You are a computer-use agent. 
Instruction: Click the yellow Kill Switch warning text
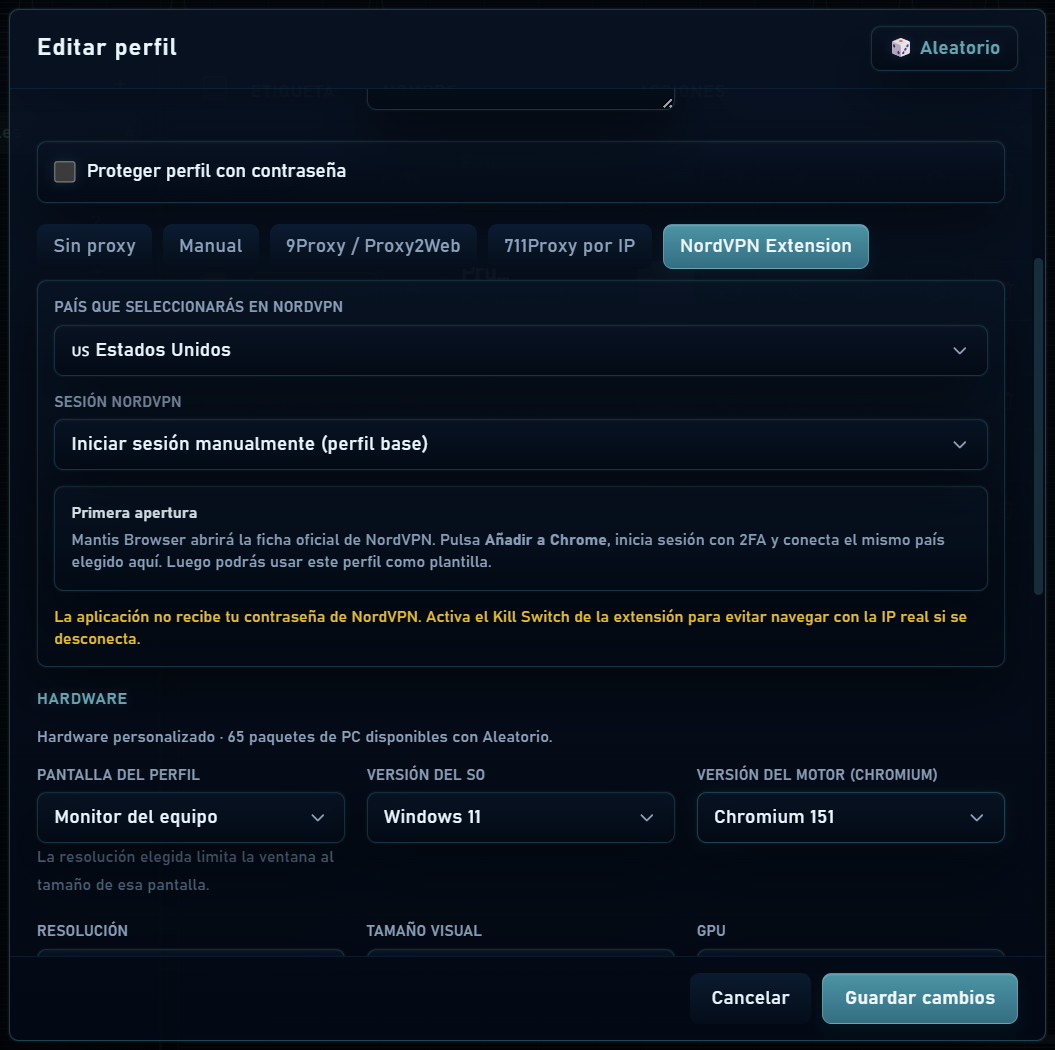click(511, 628)
